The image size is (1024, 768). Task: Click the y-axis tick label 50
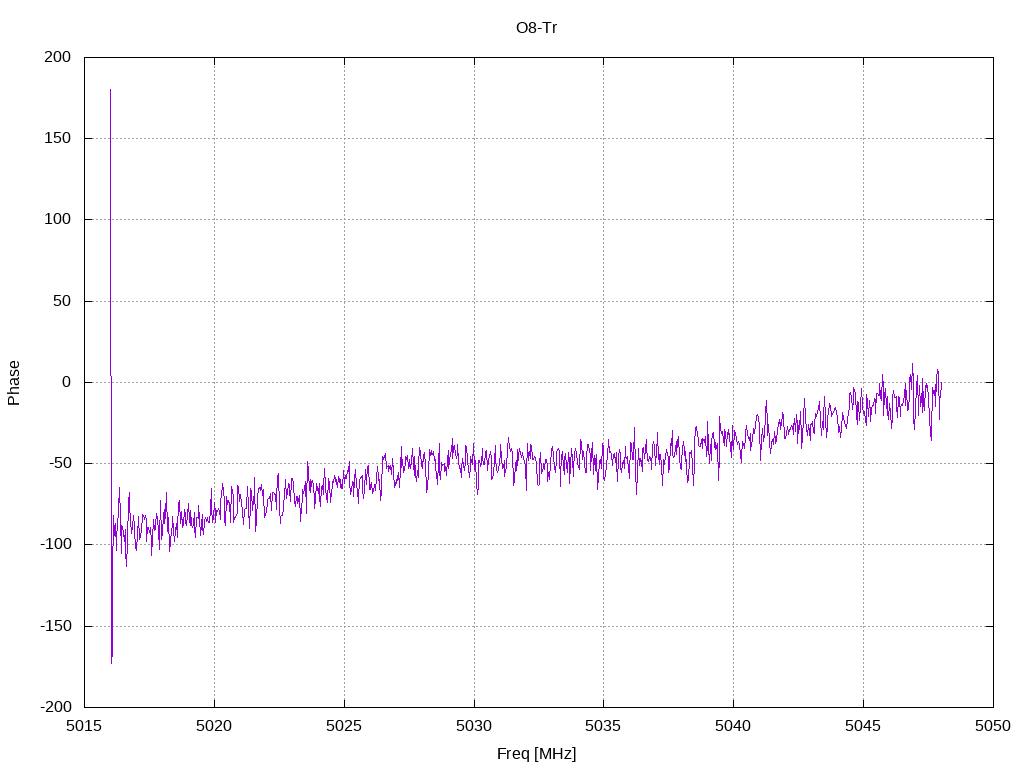click(62, 301)
